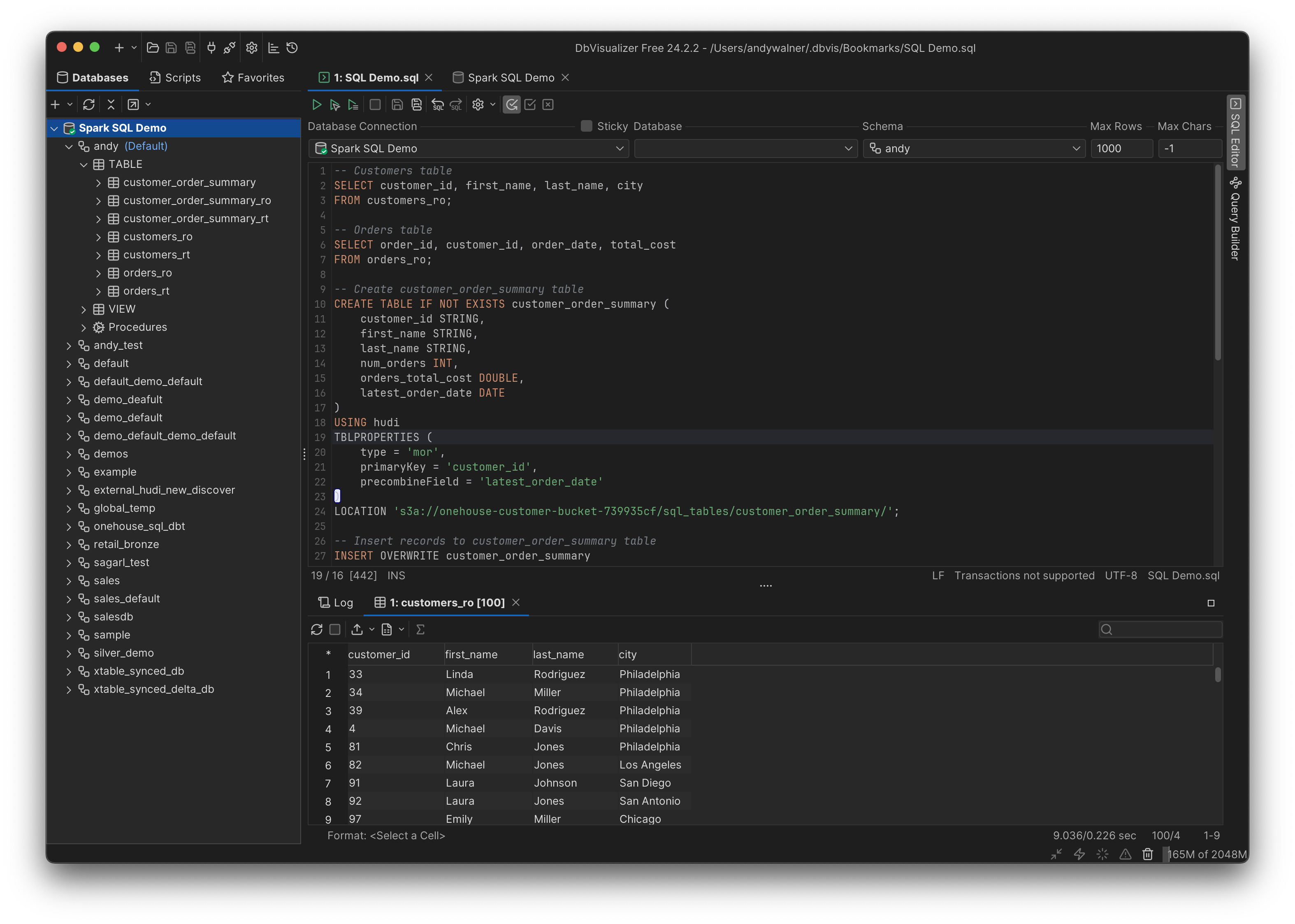Click the SQL editor vertical scrollbar

[1218, 262]
